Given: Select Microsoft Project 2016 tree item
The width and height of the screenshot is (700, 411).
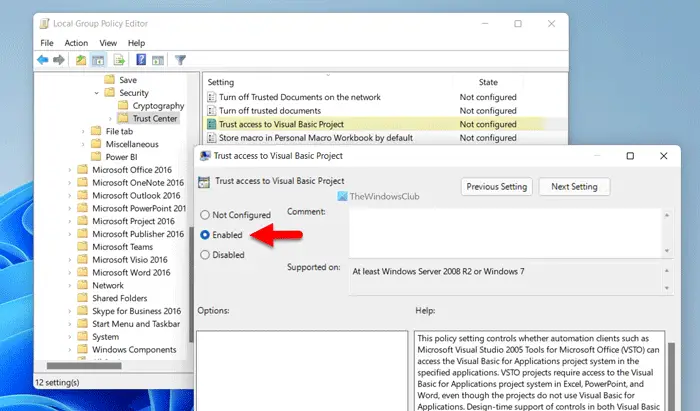Looking at the screenshot, I should pos(133,221).
